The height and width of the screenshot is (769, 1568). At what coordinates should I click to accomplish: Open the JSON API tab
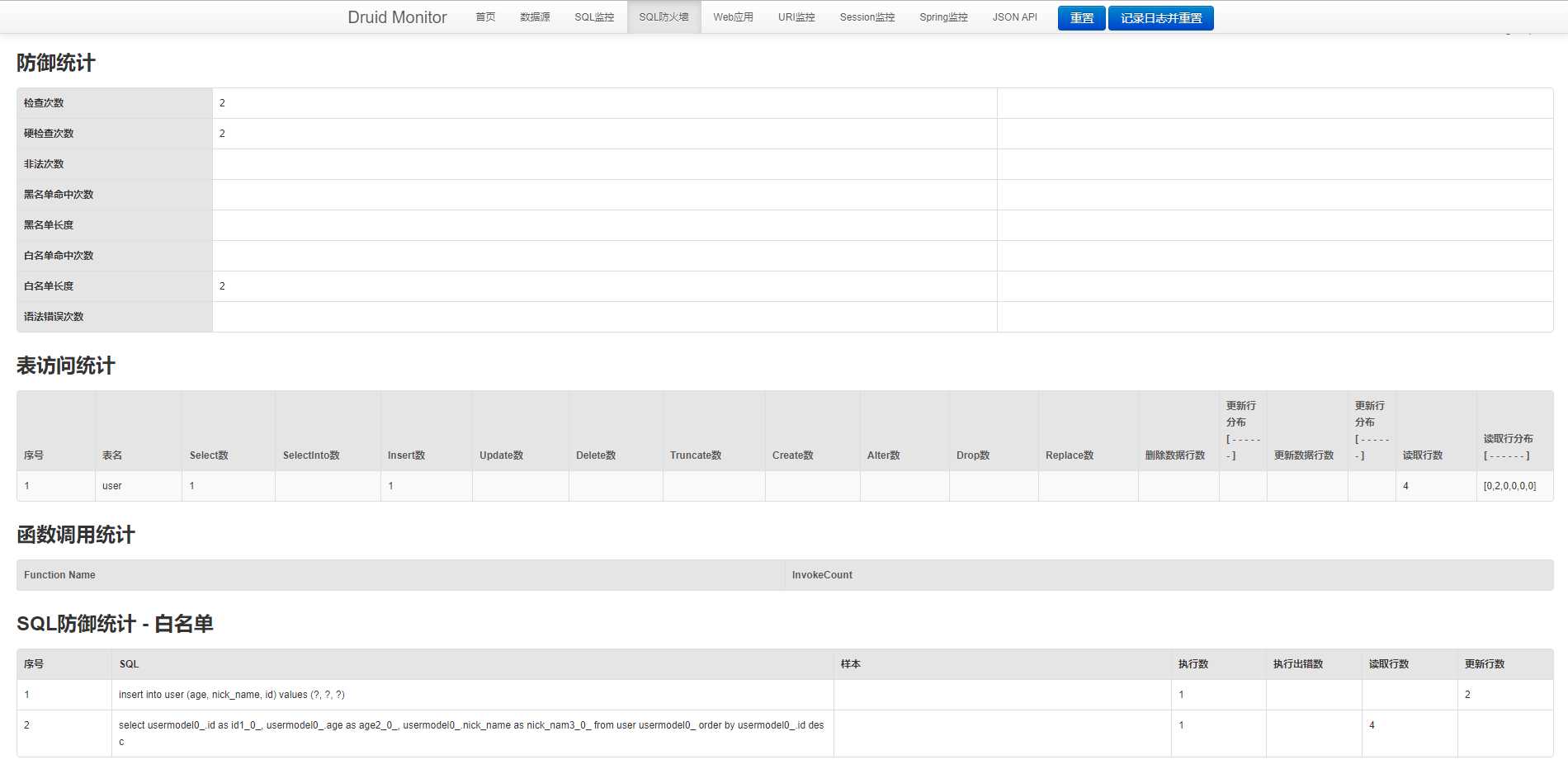click(1014, 17)
